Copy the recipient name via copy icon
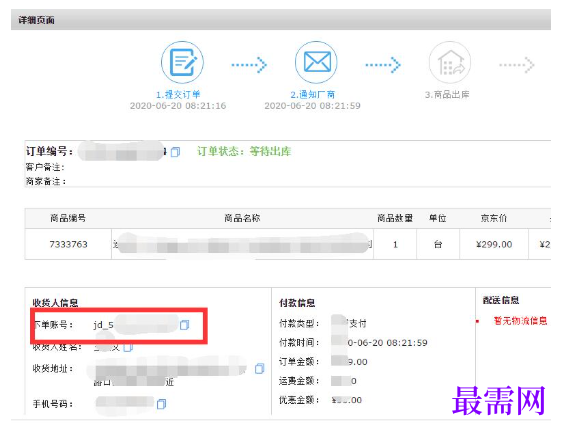Viewport: 564px width, 432px height. click(x=128, y=347)
